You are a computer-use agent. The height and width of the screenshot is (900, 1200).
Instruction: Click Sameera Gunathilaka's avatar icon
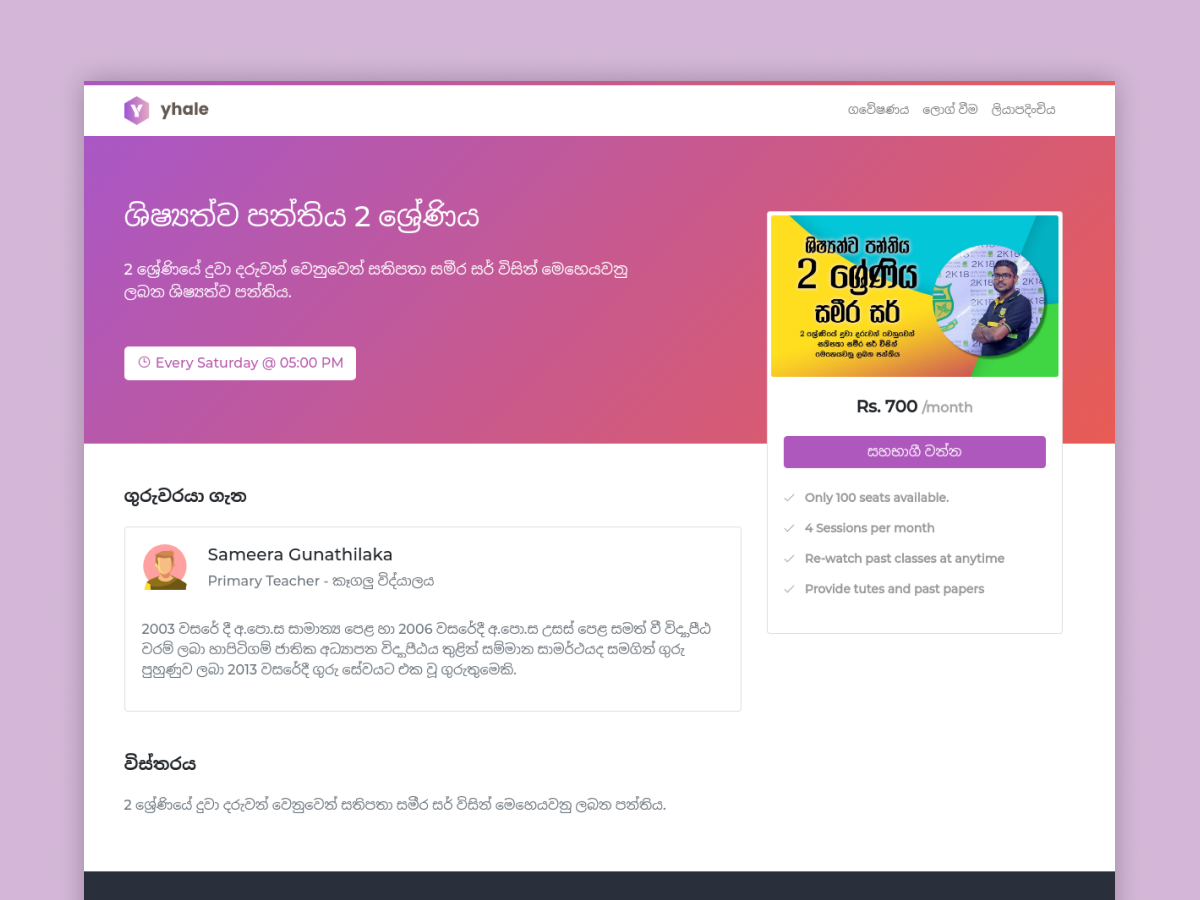pyautogui.click(x=165, y=567)
